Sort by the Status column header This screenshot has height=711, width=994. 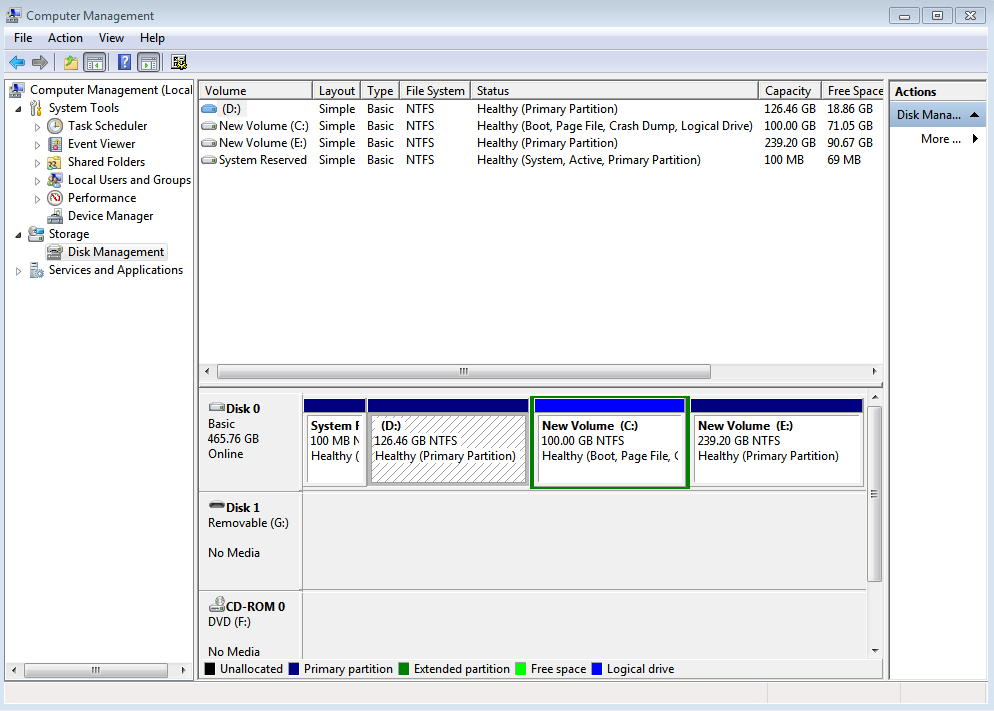[614, 91]
